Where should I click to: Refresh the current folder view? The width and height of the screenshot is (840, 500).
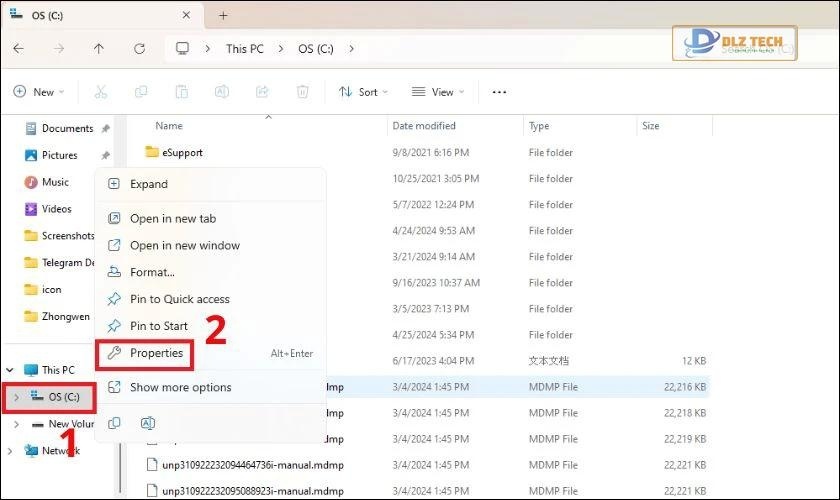tap(138, 48)
